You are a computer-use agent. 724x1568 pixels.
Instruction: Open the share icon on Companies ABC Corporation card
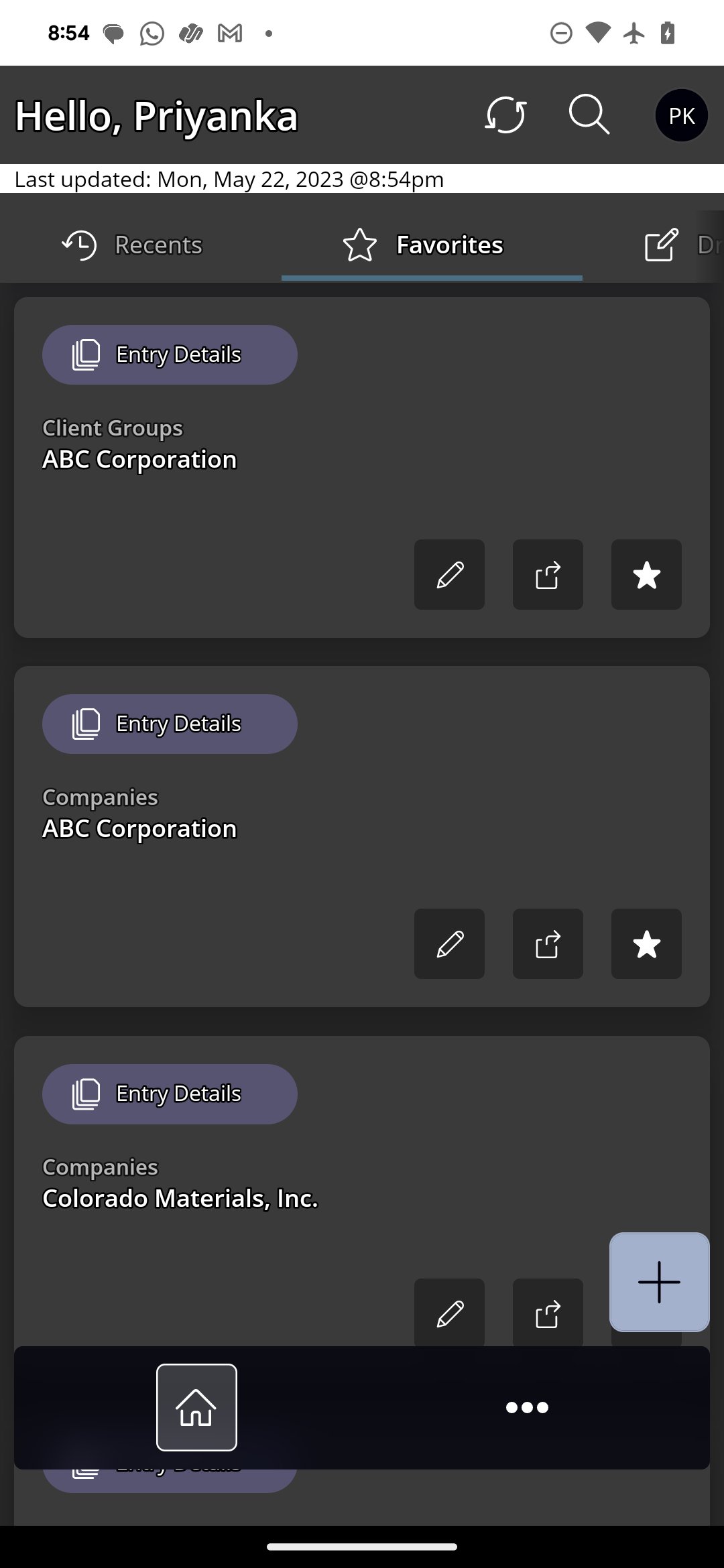[x=547, y=944]
